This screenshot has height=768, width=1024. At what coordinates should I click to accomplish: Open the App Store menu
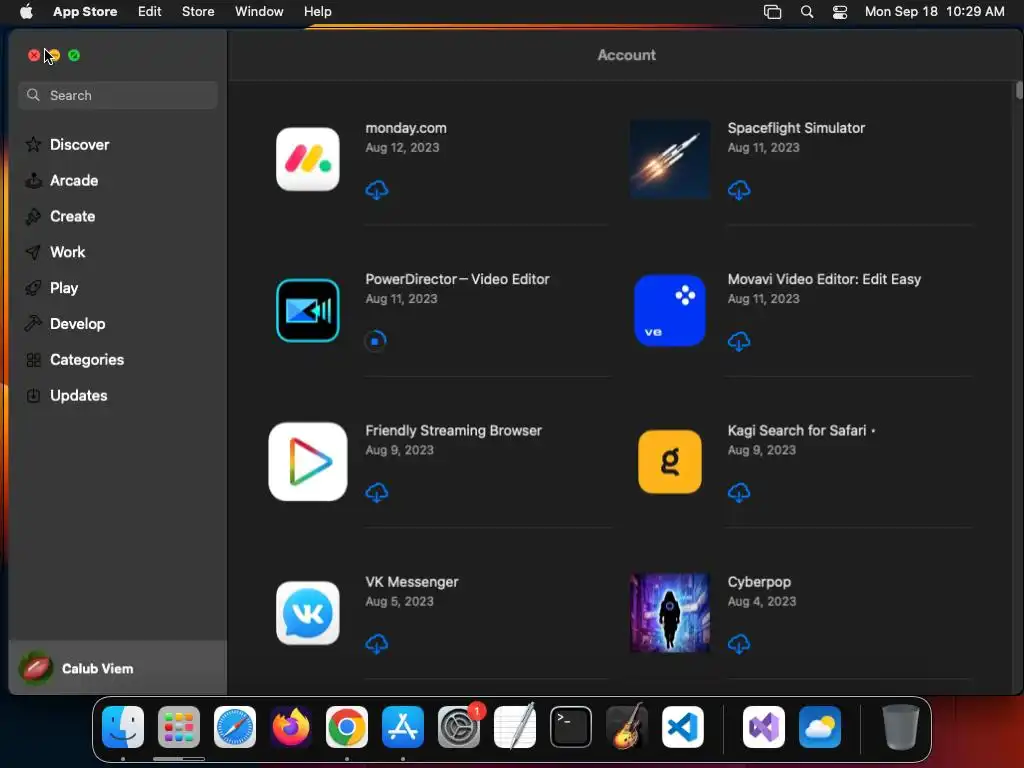(85, 12)
